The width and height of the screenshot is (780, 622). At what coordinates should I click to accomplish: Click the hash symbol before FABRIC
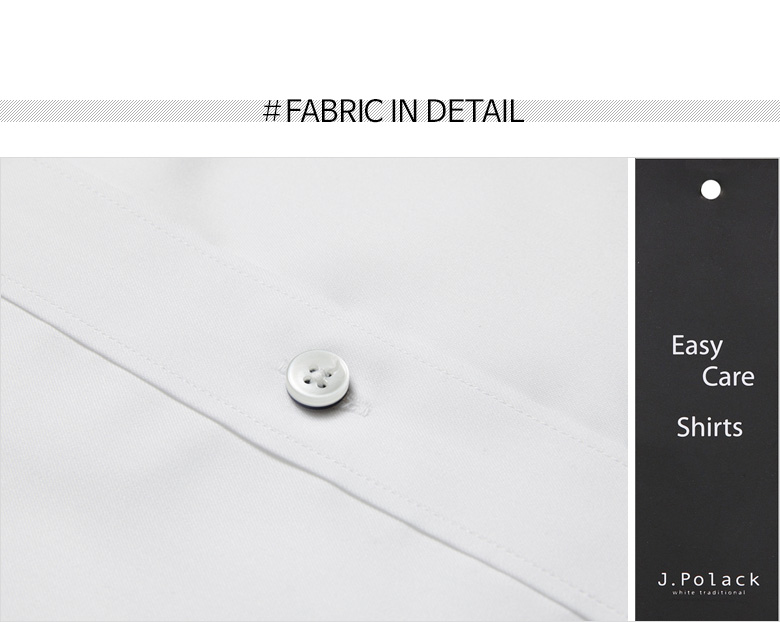click(x=272, y=110)
